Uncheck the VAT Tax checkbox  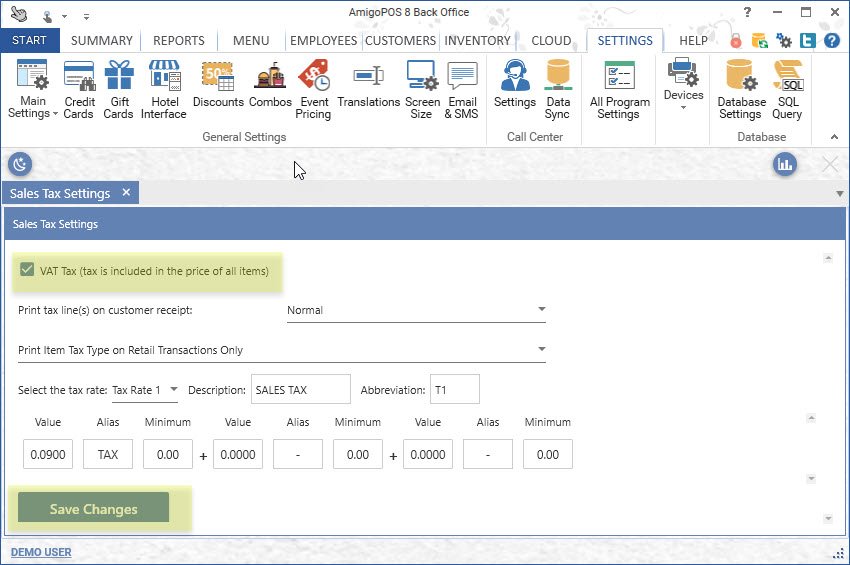26,271
